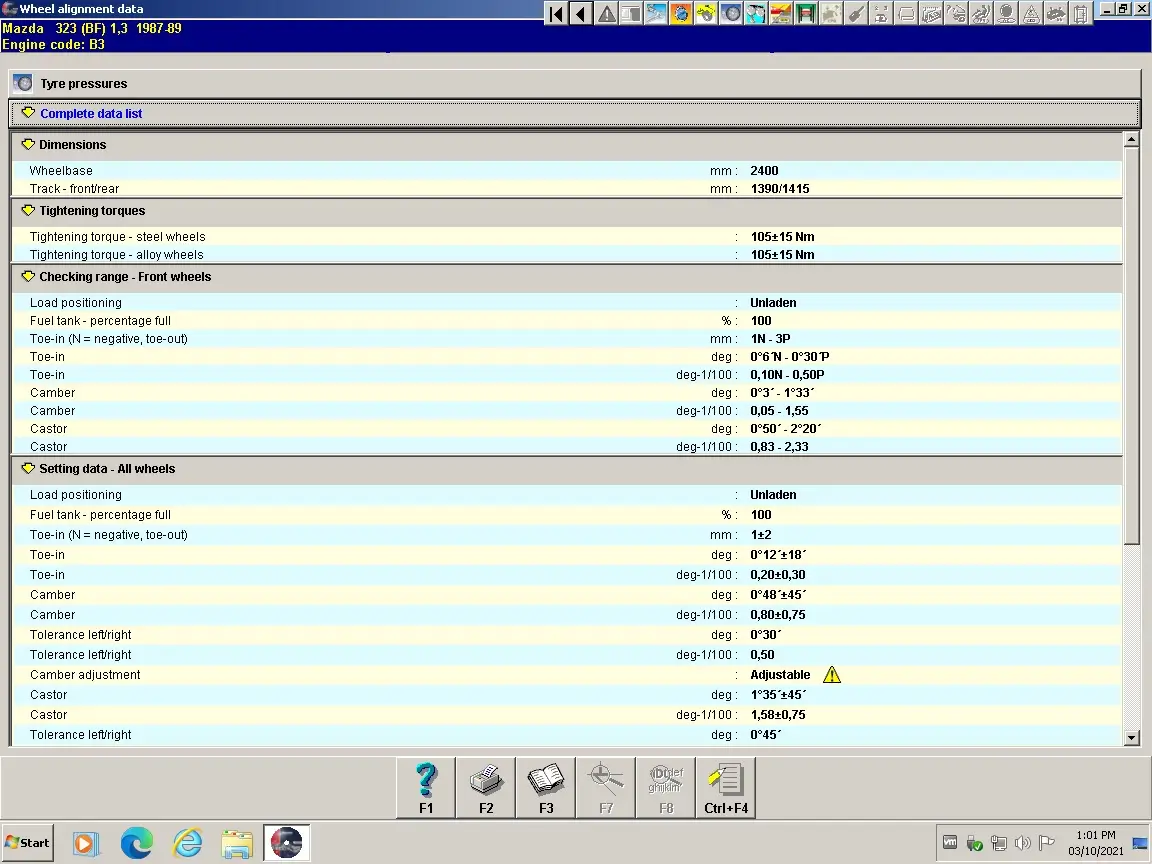Click the camber adjustment warning icon
Image resolution: width=1152 pixels, height=864 pixels.
(832, 675)
